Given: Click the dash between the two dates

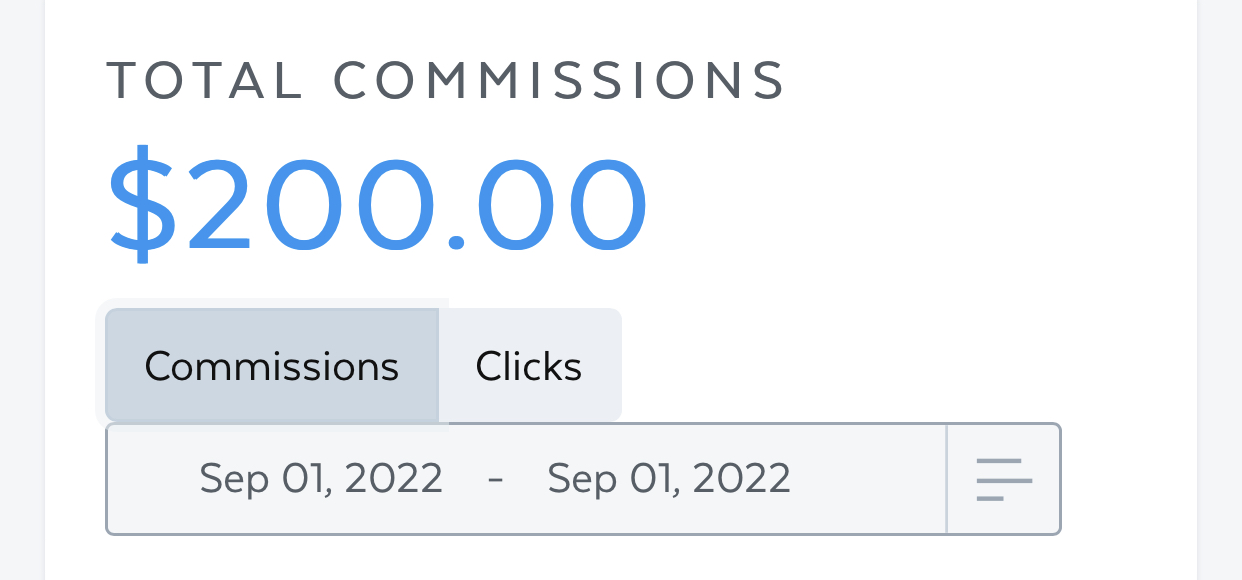Looking at the screenshot, I should 495,479.
